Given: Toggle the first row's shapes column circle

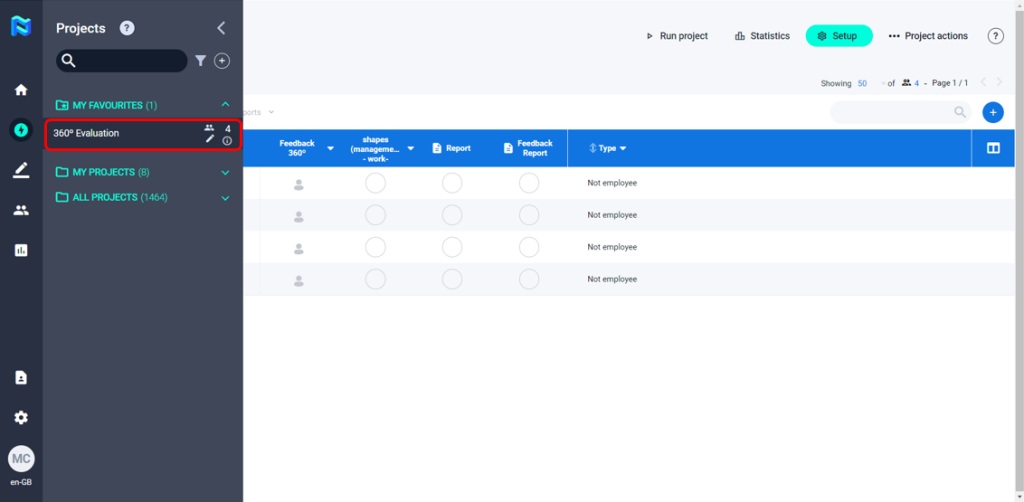Looking at the screenshot, I should coord(375,183).
